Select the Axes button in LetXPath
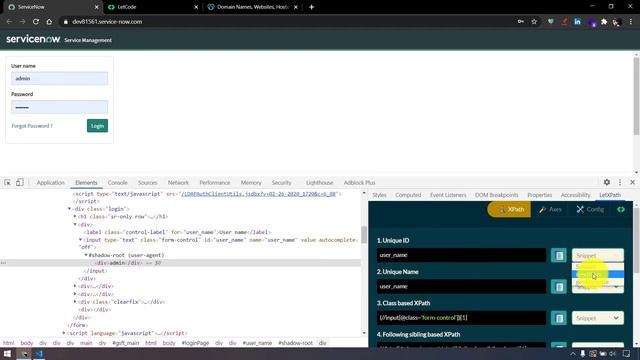The height and width of the screenshot is (360, 640). (550, 209)
